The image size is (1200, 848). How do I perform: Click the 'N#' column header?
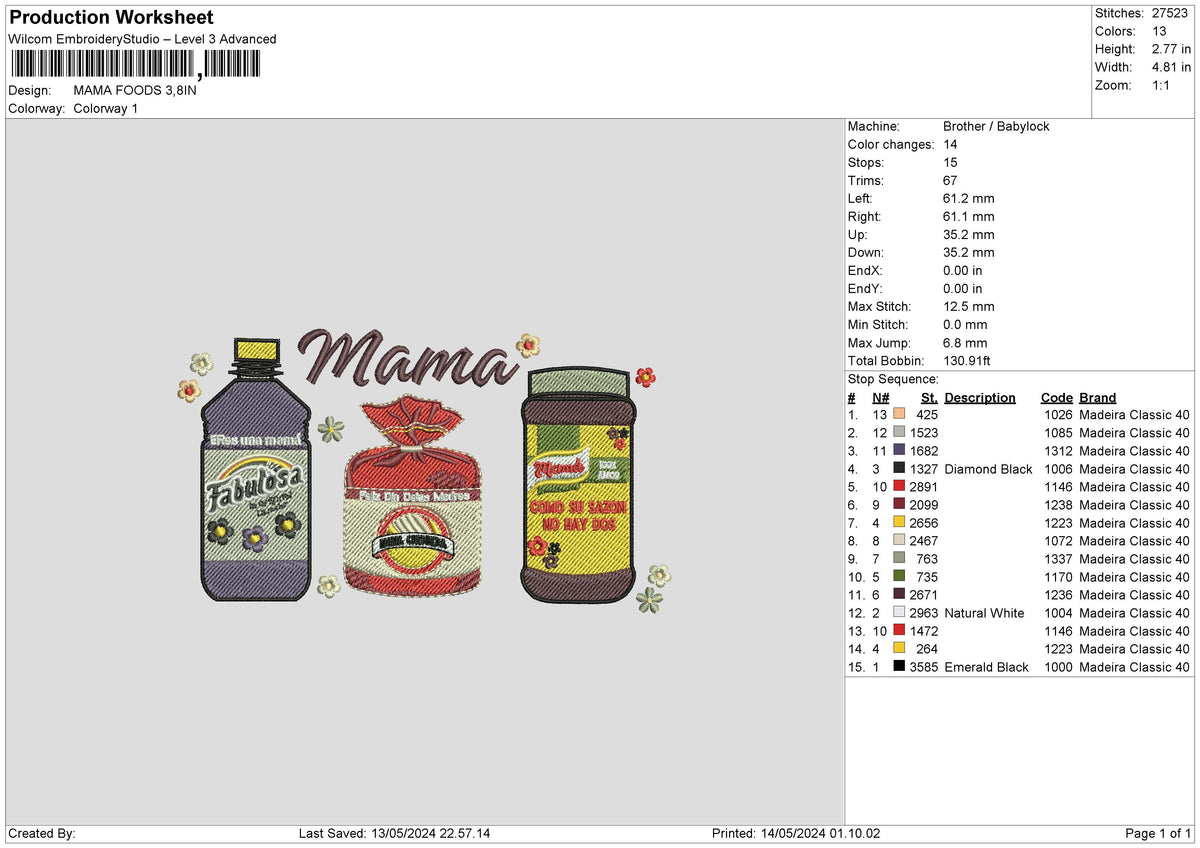pyautogui.click(x=880, y=397)
